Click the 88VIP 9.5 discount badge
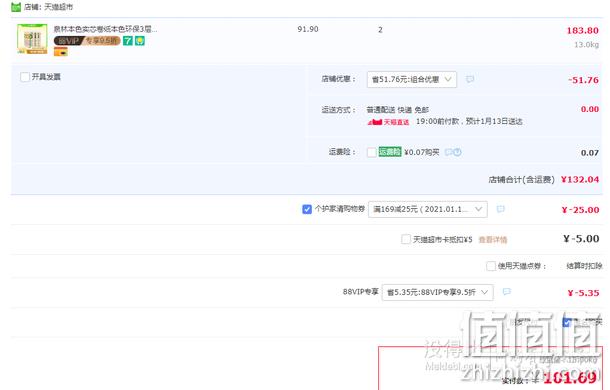This screenshot has width=610, height=390. click(x=87, y=40)
